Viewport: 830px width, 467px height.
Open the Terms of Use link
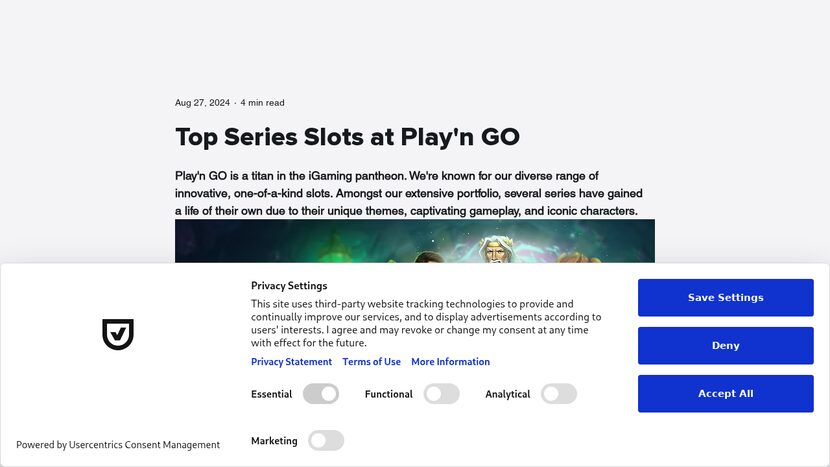[x=371, y=362]
